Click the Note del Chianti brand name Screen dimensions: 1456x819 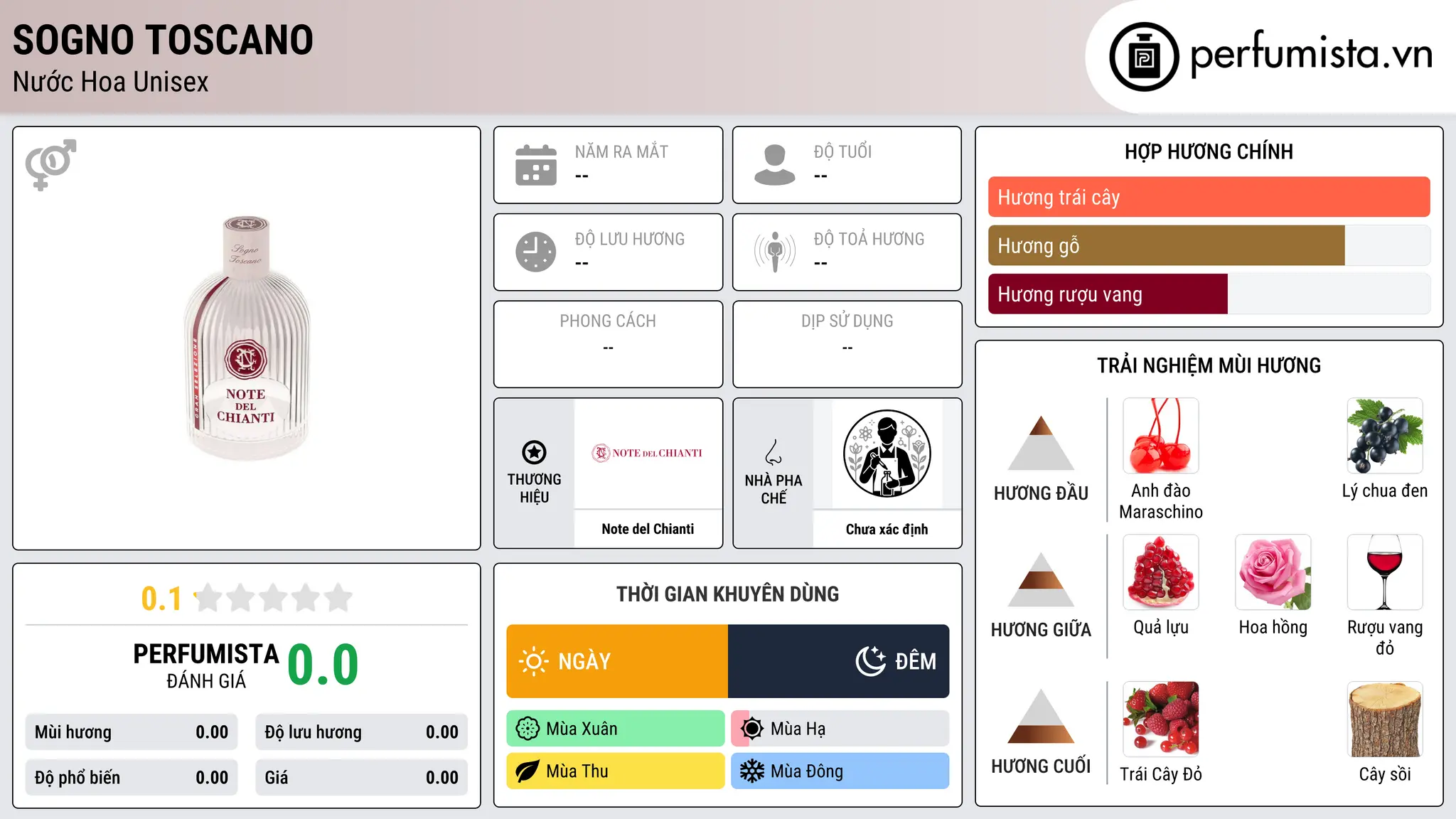click(x=648, y=529)
